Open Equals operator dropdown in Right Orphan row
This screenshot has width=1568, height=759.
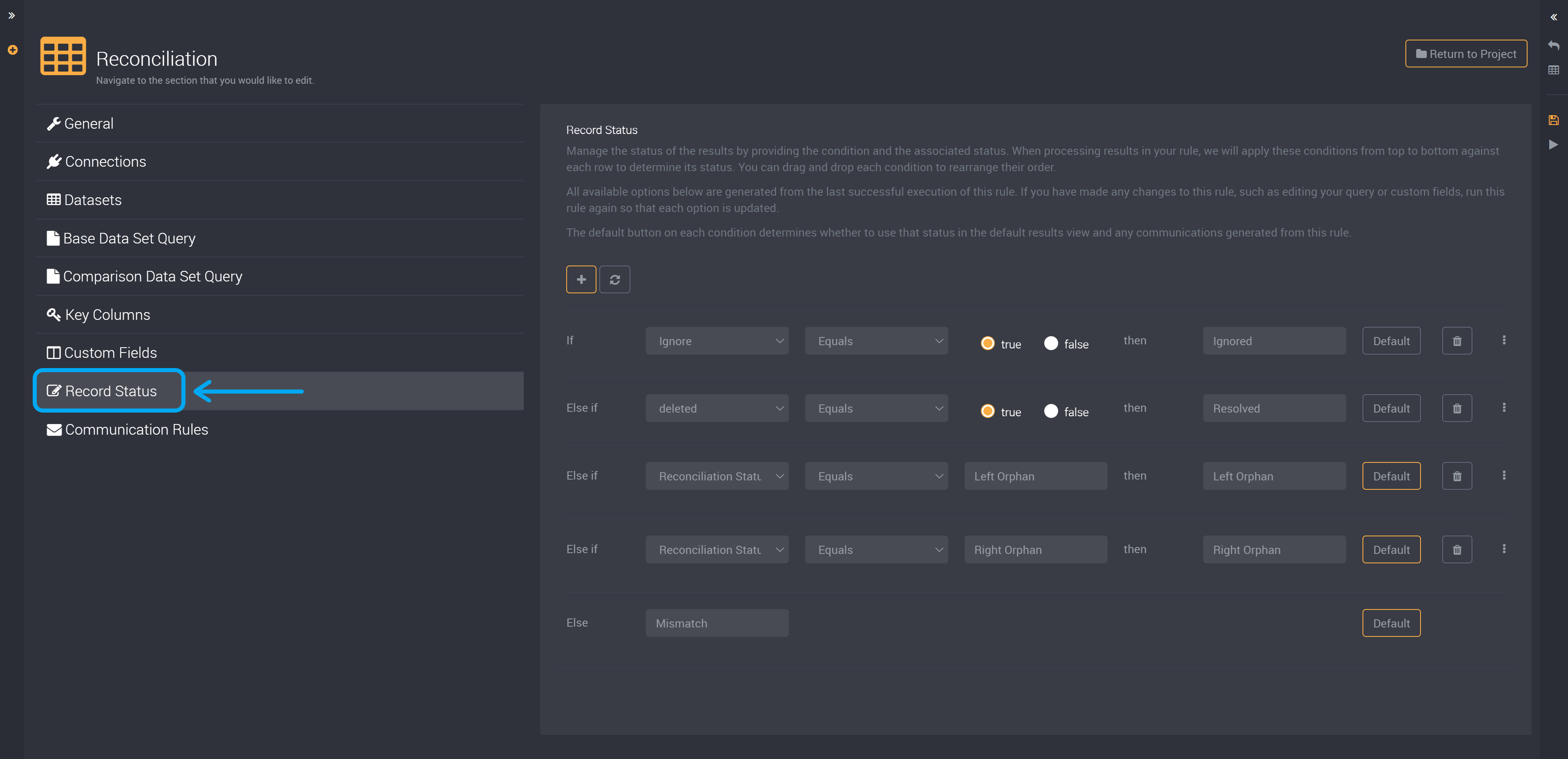876,549
